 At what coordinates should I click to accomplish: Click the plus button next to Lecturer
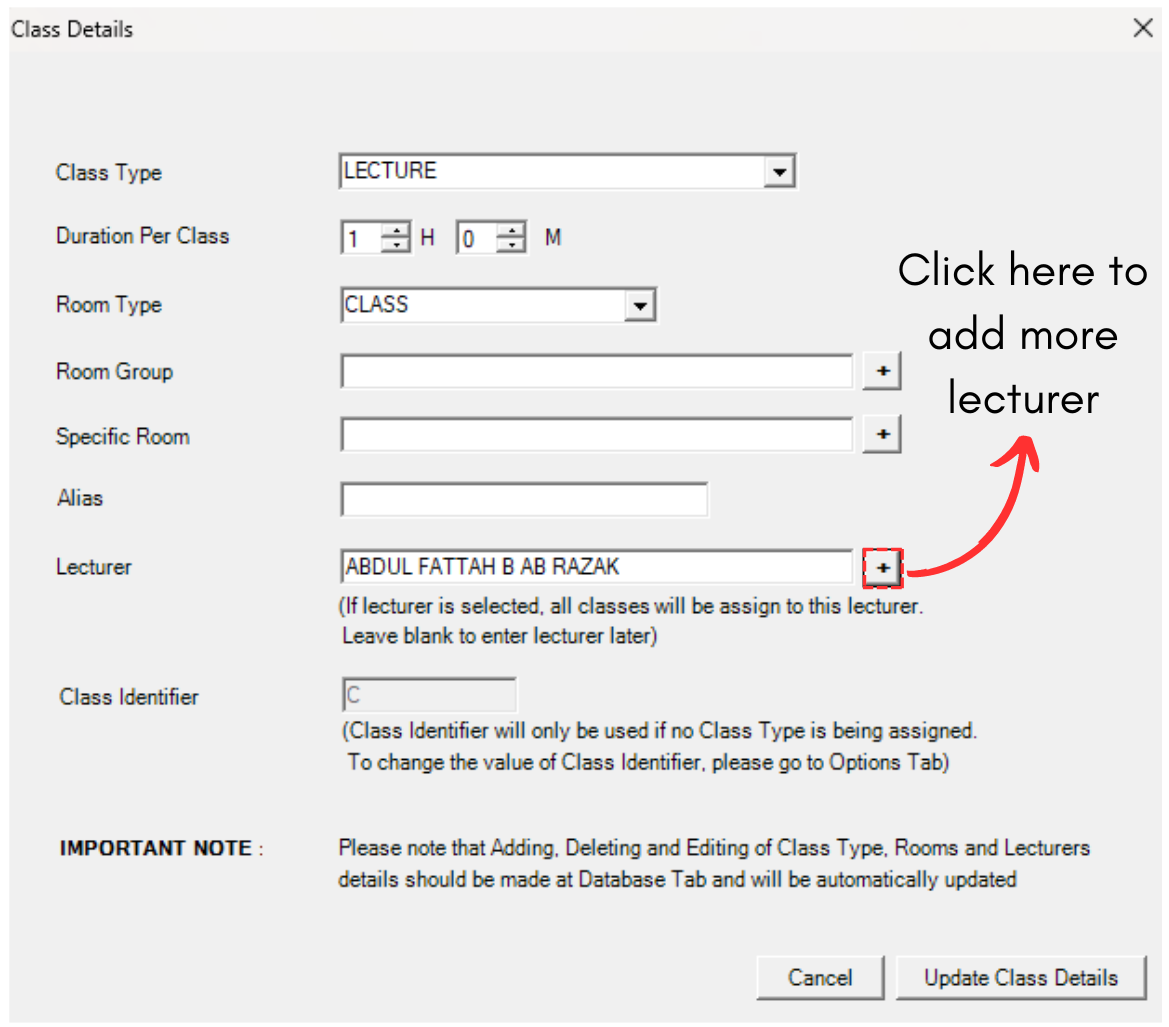click(x=882, y=568)
